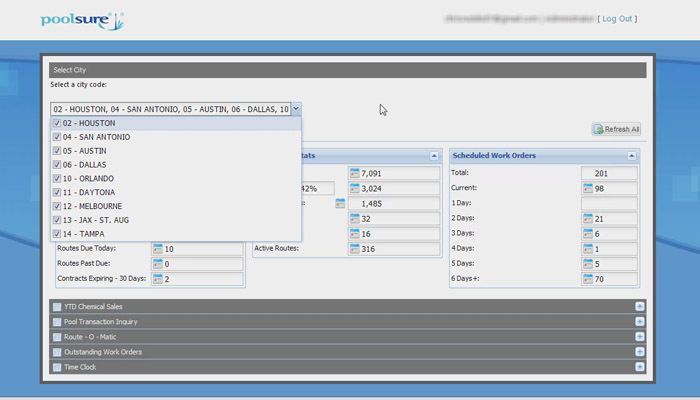
Task: Click the detail icon beside the 7,091 value
Action: click(355, 173)
